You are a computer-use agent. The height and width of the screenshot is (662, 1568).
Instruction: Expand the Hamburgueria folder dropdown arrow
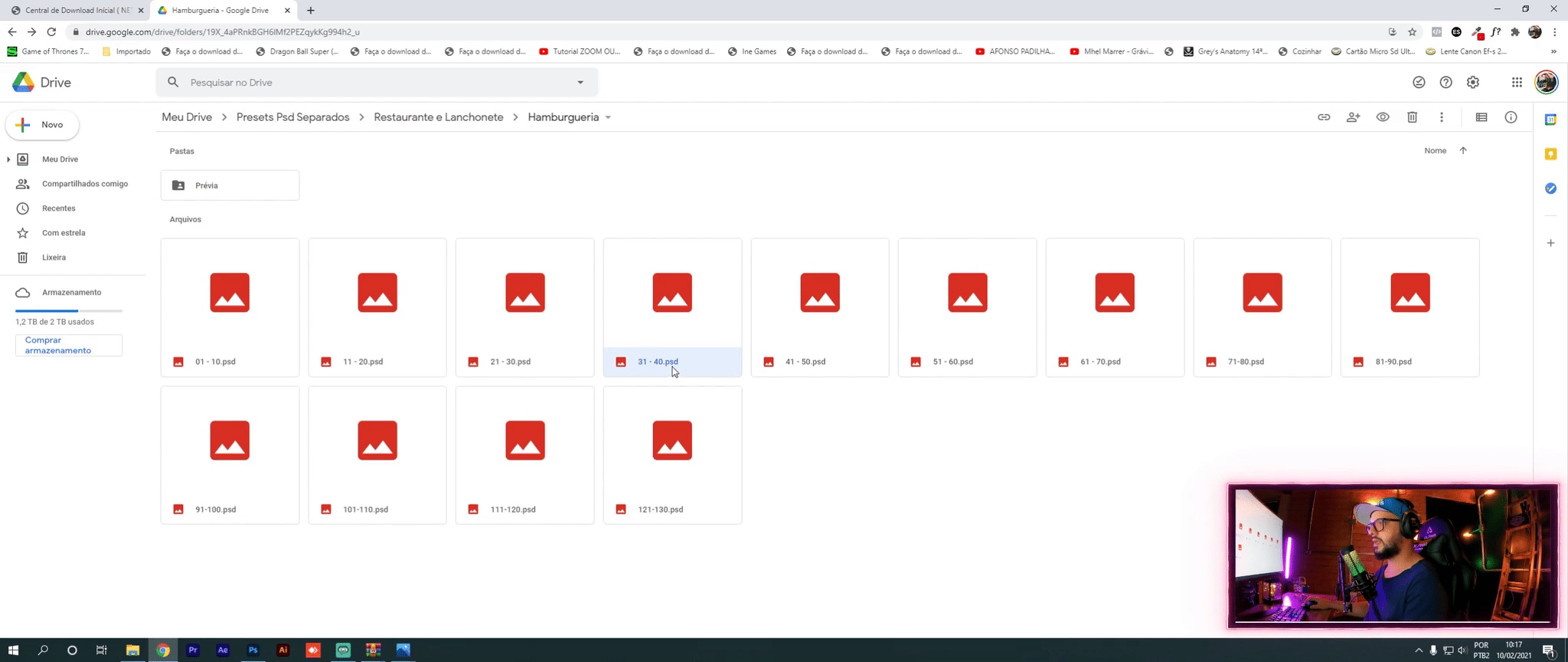pyautogui.click(x=608, y=118)
